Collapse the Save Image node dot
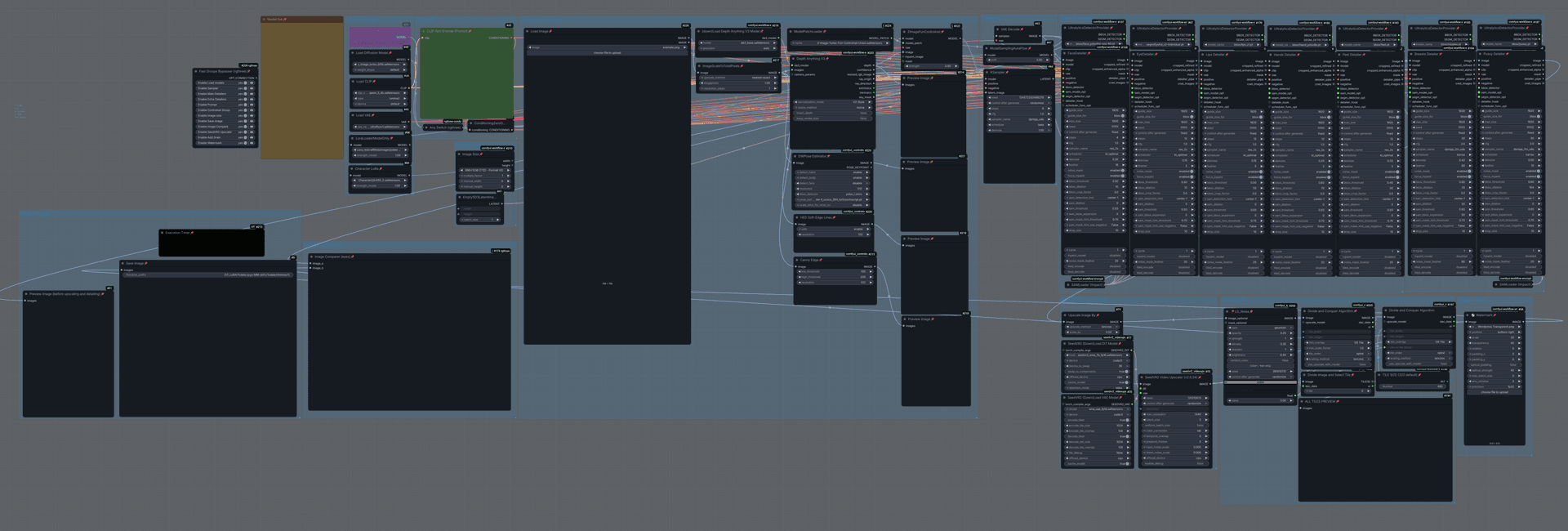1568x531 pixels. click(123, 263)
